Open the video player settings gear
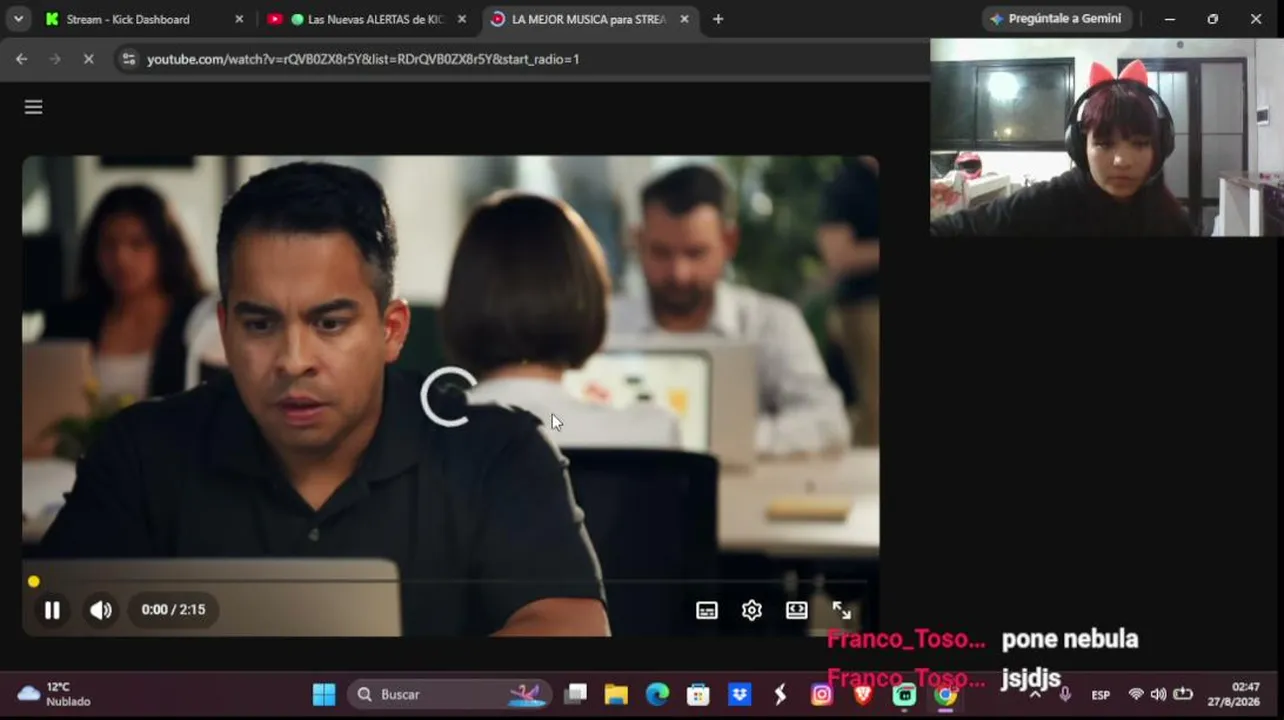1284x720 pixels. (752, 610)
